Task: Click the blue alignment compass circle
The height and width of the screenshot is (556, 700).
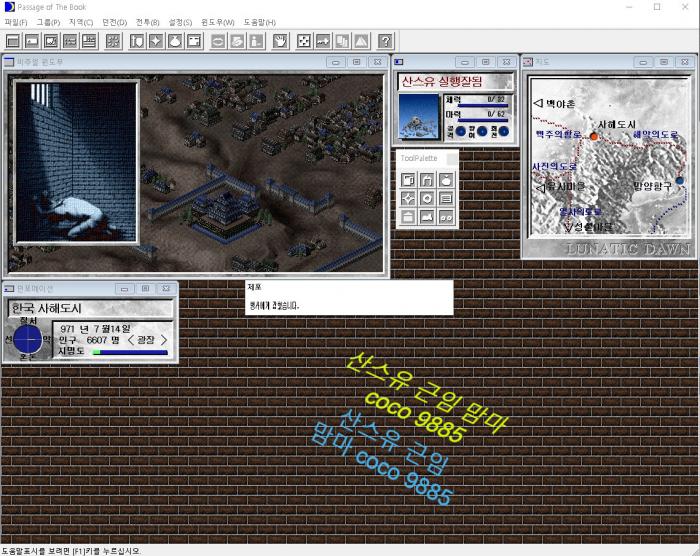Action: (x=27, y=339)
